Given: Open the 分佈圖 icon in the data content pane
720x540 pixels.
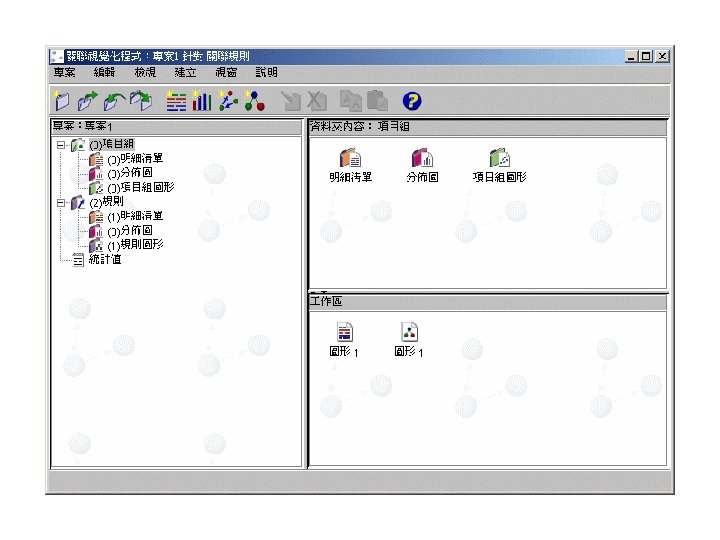Looking at the screenshot, I should point(422,165).
